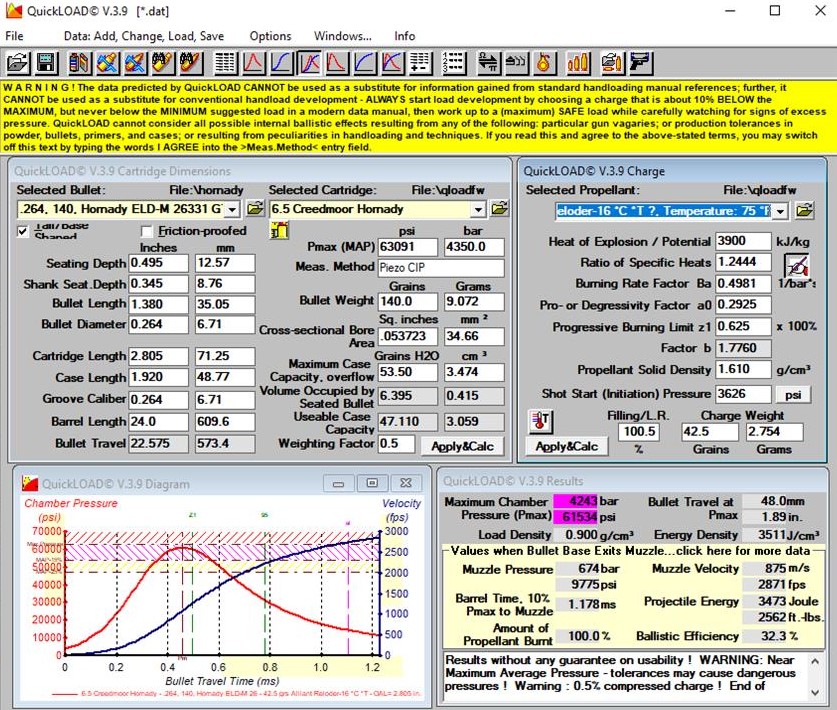Click the propellant temperature thermometer icon
The height and width of the screenshot is (710, 837).
point(540,421)
